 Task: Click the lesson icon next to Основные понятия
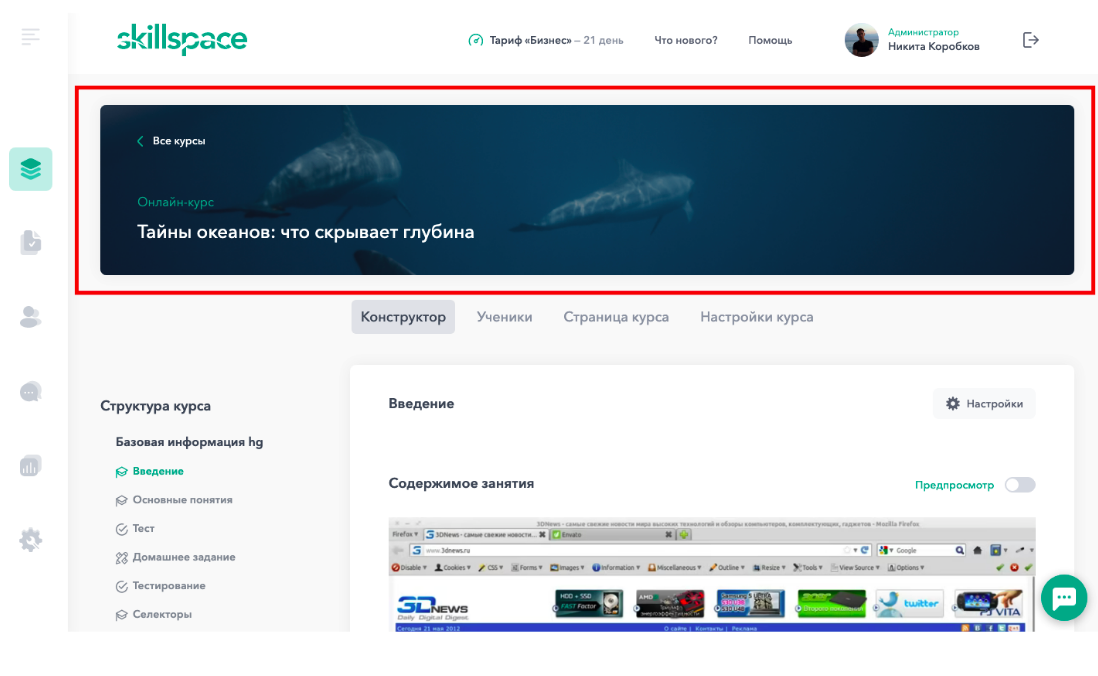121,500
